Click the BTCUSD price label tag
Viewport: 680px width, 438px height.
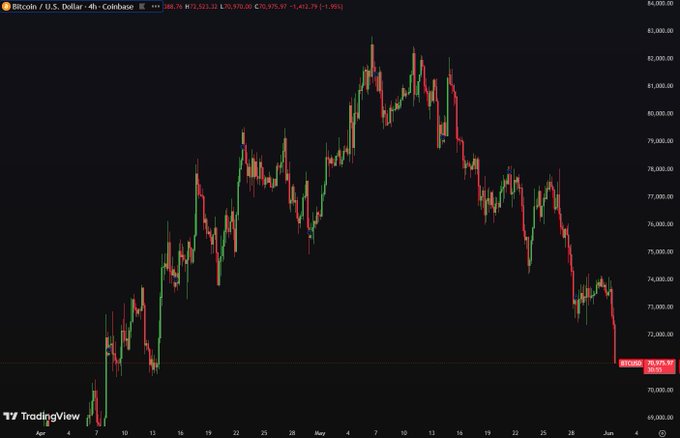(x=631, y=363)
